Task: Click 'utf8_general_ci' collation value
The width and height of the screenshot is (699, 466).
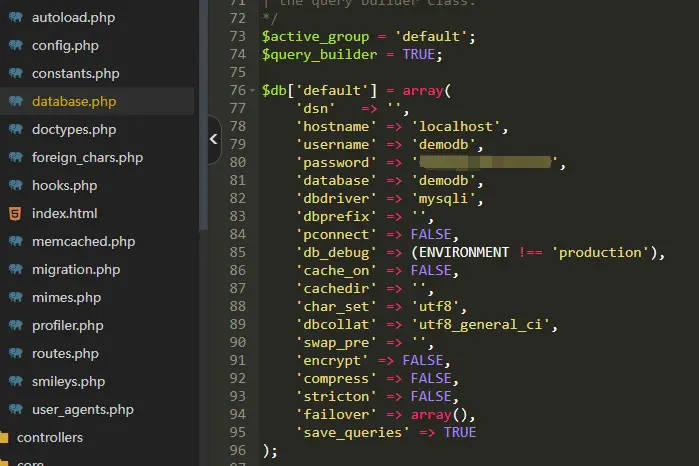Action: click(481, 325)
